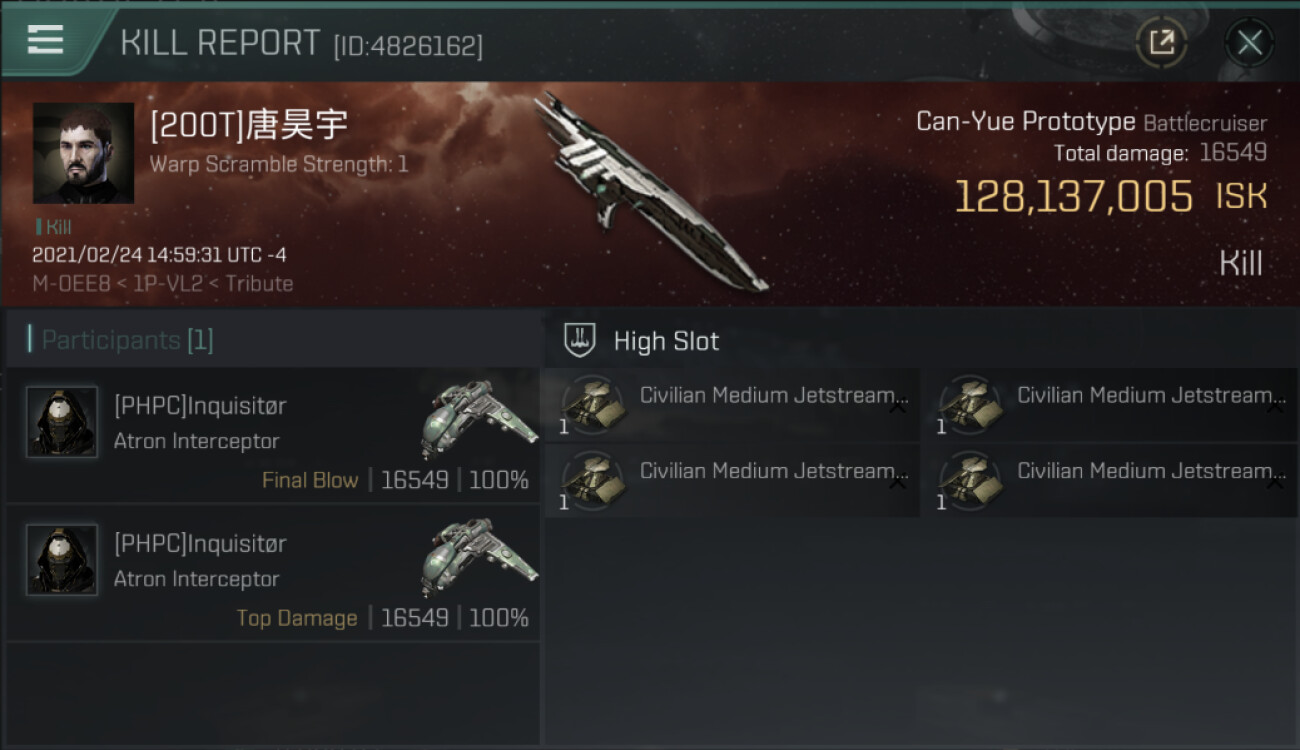Click the Top Damage Inquisitør pilot portrait
The height and width of the screenshot is (750, 1300).
tap(62, 560)
